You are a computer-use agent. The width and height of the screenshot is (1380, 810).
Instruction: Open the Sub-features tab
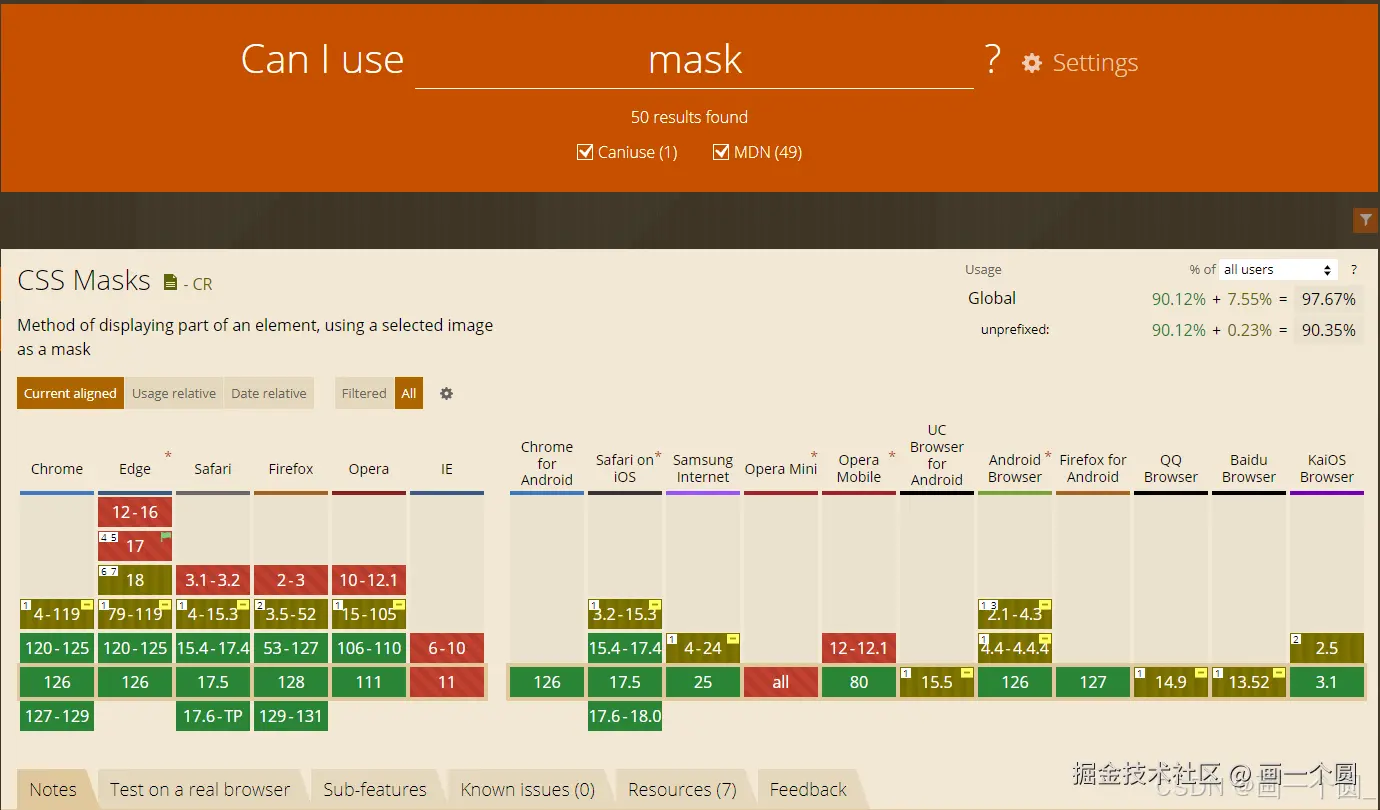(375, 789)
